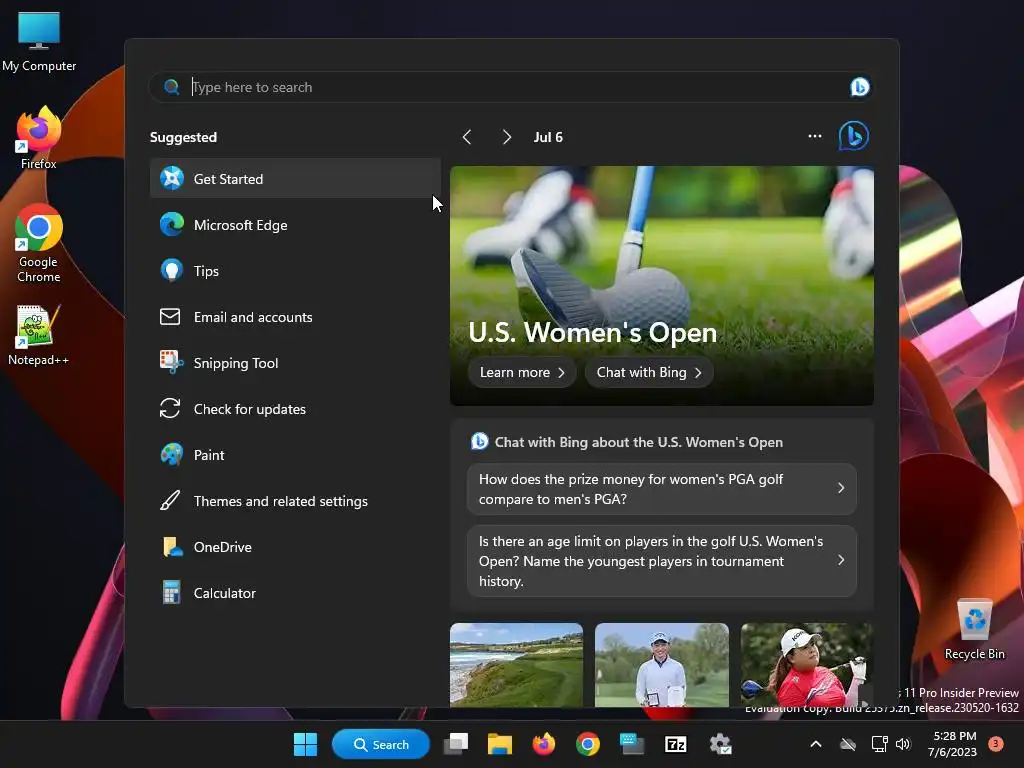Open the three-dot more options menu
The image size is (1024, 768).
coord(814,136)
